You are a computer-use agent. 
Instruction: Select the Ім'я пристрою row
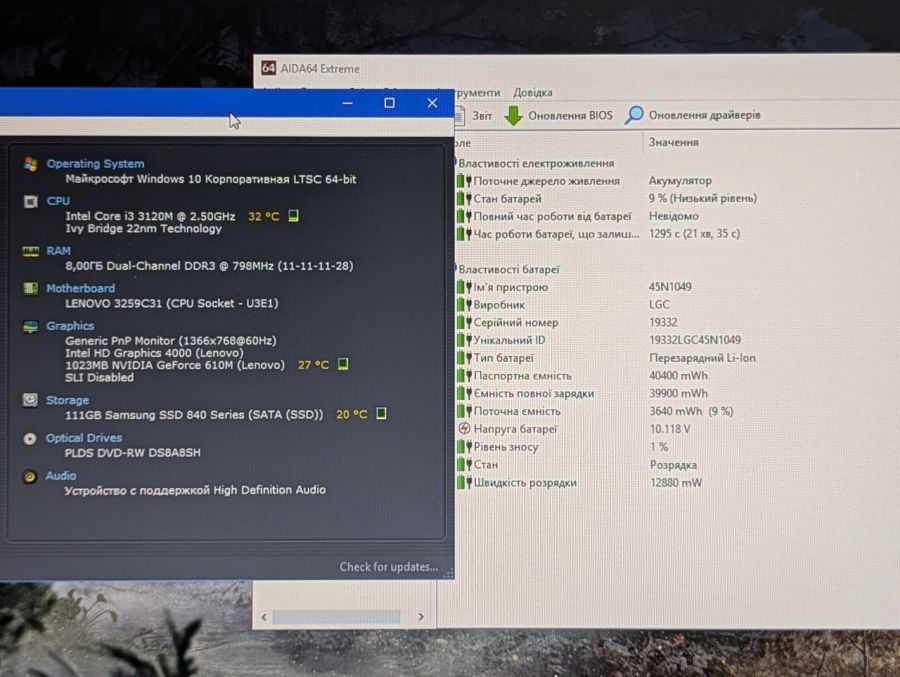(x=574, y=287)
